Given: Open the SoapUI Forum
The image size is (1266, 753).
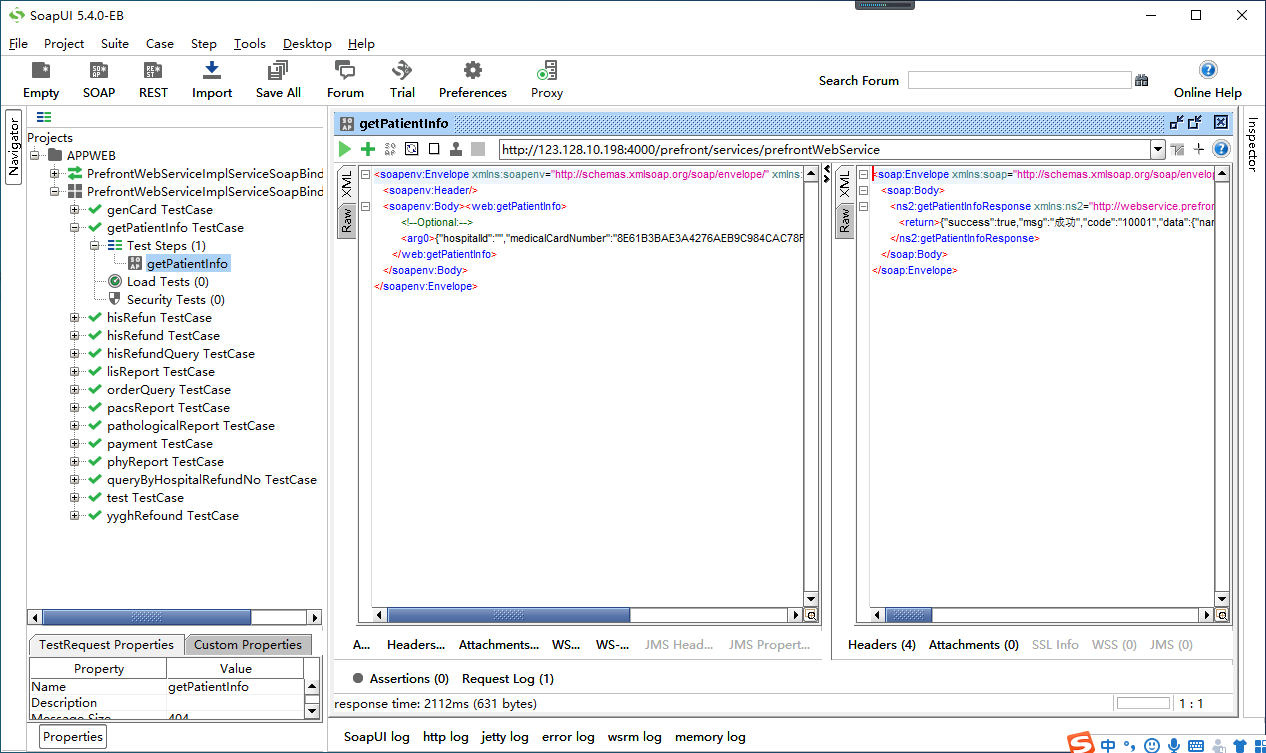Looking at the screenshot, I should 344,79.
